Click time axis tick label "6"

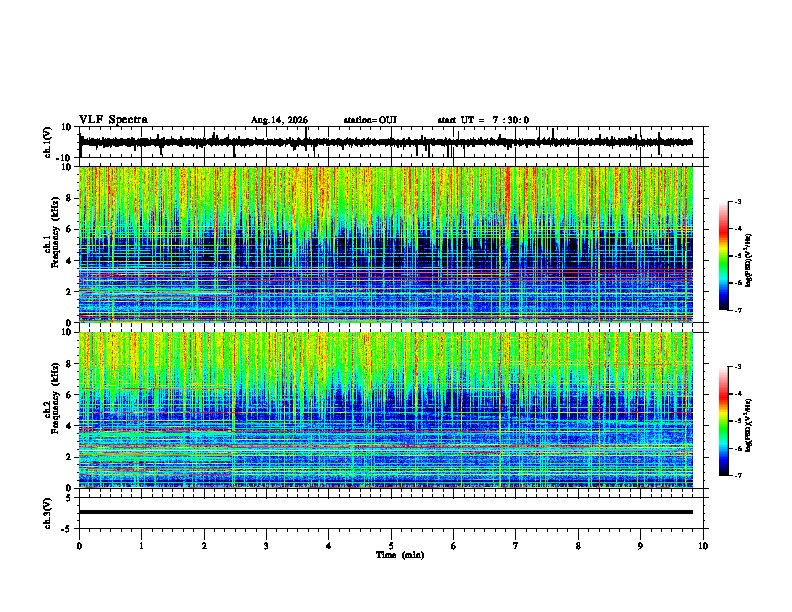click(x=454, y=546)
